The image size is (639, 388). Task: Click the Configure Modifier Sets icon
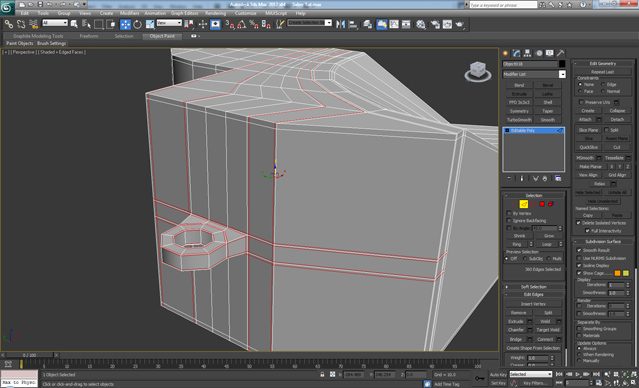pos(558,179)
